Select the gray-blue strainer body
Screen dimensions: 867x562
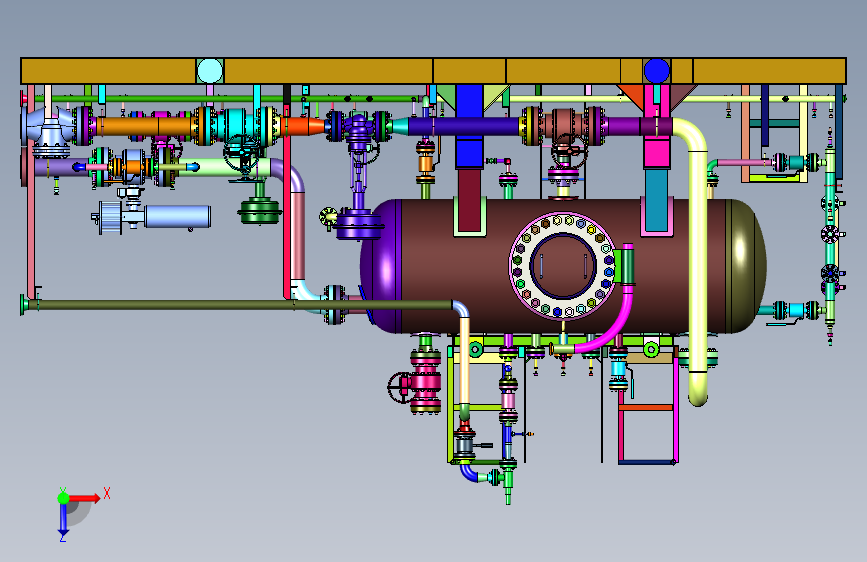49,132
